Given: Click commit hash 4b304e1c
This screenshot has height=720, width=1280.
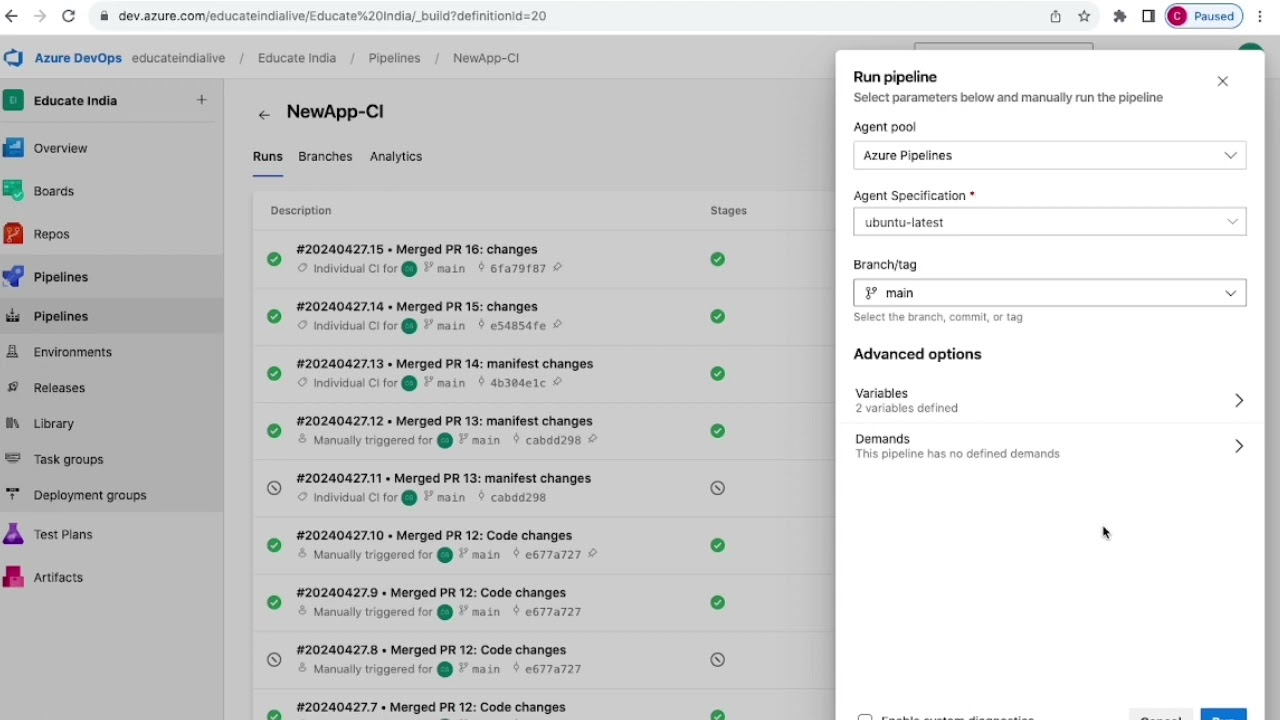Looking at the screenshot, I should tap(517, 383).
